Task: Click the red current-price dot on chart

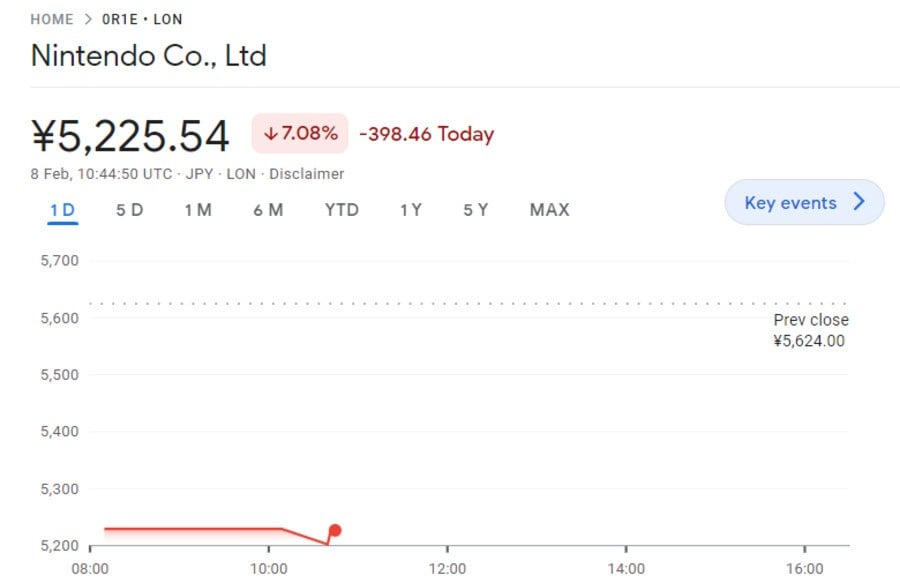Action: (335, 530)
